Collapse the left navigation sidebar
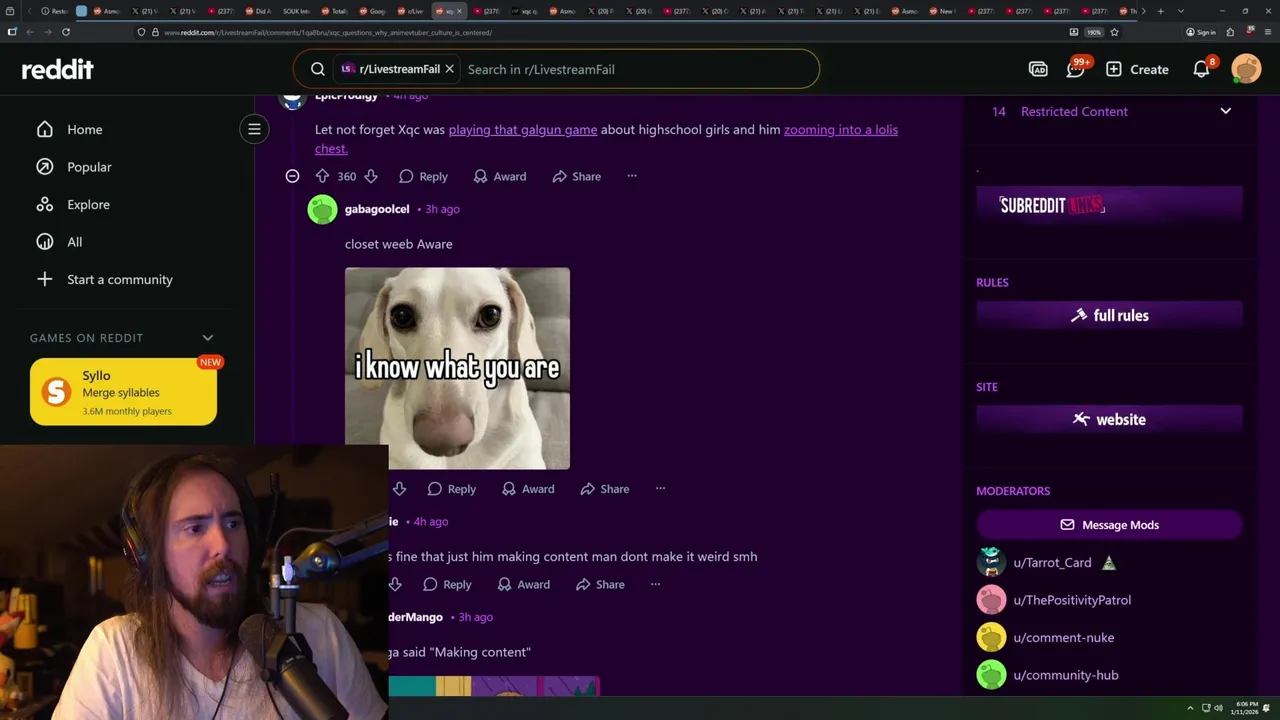 [254, 129]
